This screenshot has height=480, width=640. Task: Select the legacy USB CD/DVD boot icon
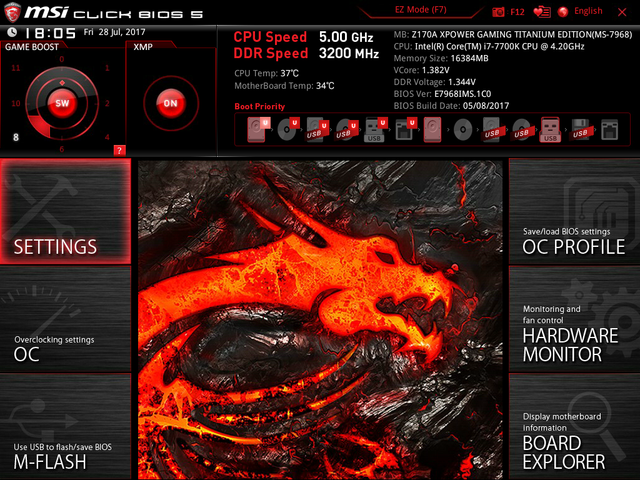pyautogui.click(x=521, y=130)
